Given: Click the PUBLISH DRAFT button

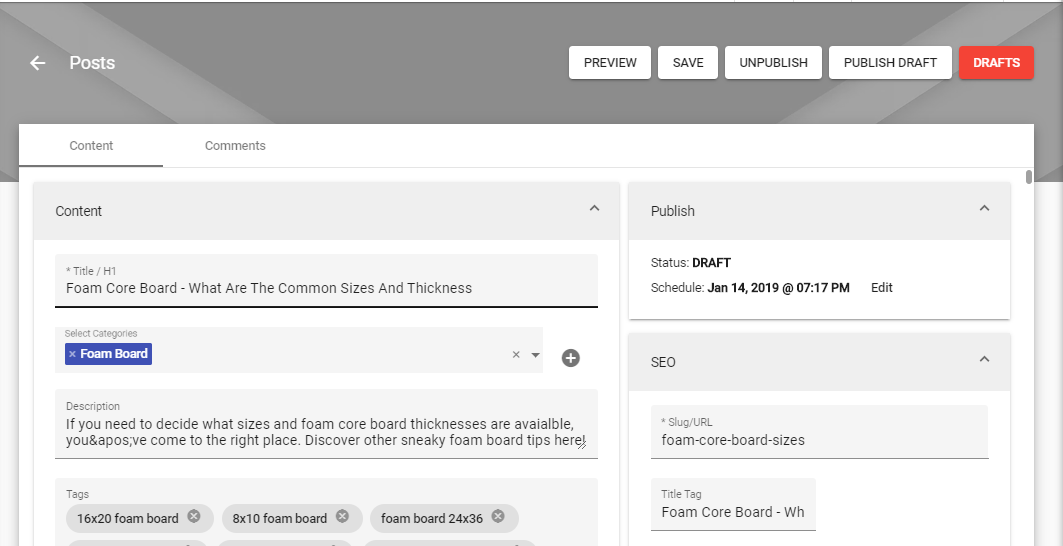Looking at the screenshot, I should click(890, 62).
